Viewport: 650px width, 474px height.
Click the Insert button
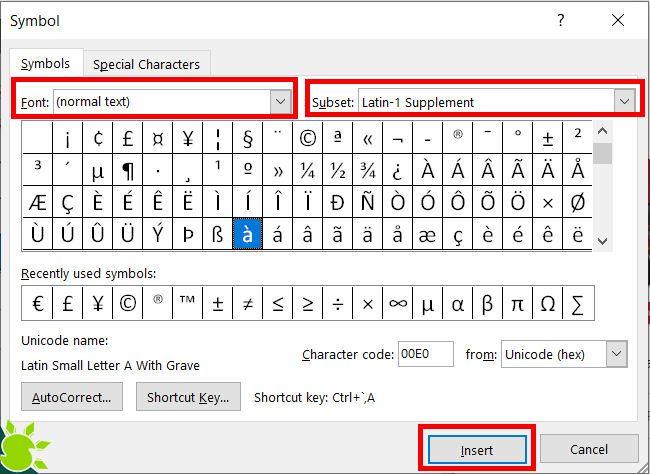[x=477, y=450]
